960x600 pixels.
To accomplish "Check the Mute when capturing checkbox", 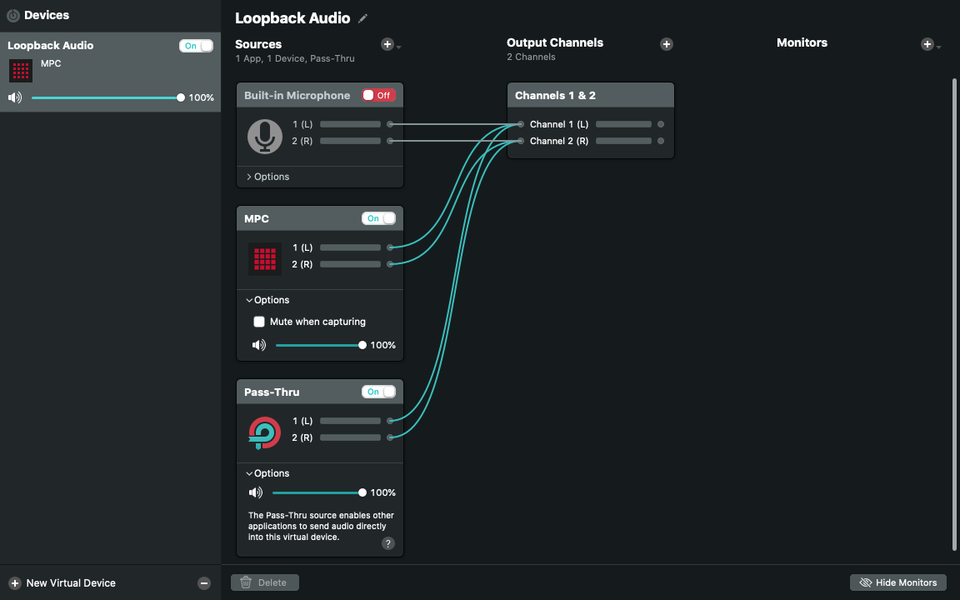I will click(x=259, y=321).
